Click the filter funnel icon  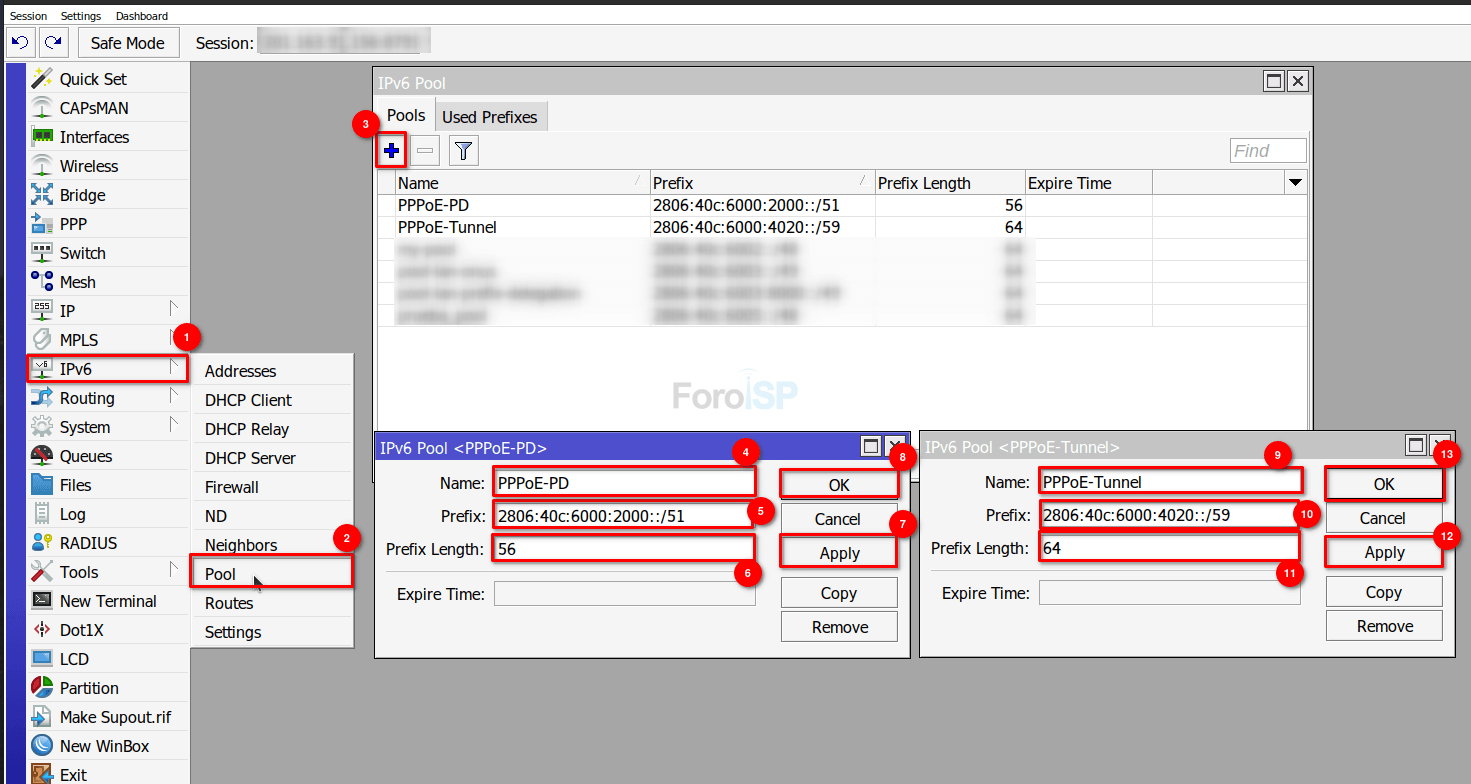click(463, 151)
